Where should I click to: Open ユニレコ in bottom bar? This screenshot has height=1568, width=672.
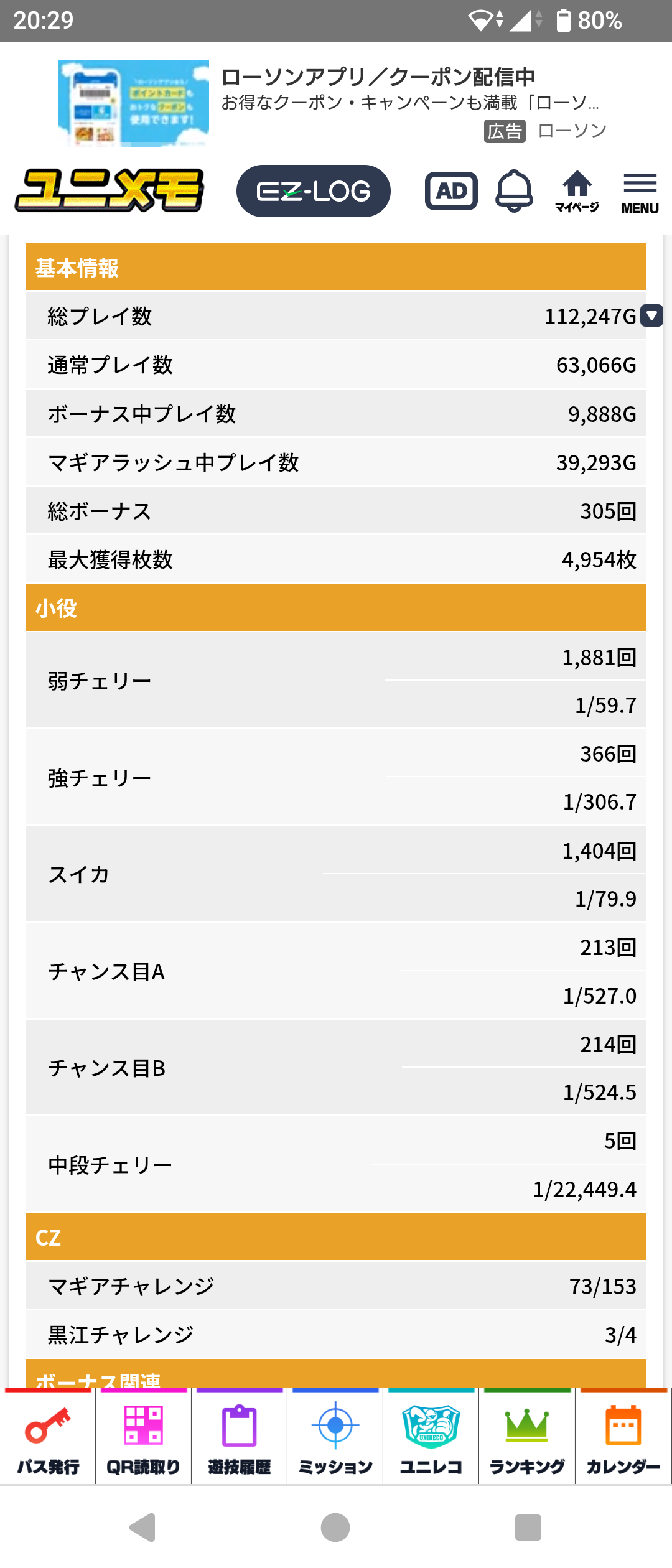point(431,1439)
